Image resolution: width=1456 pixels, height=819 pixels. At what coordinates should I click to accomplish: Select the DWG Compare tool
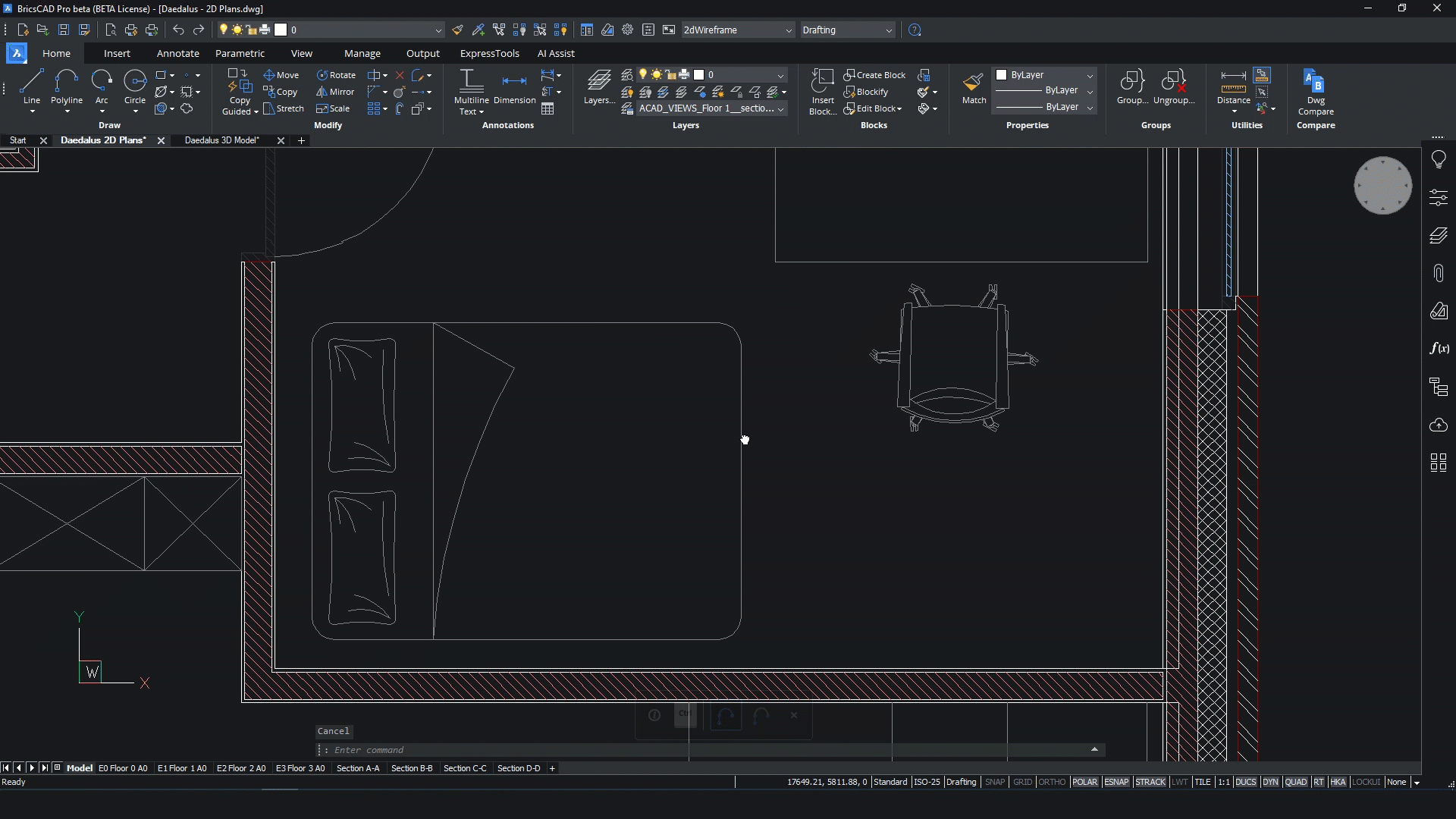(1315, 90)
